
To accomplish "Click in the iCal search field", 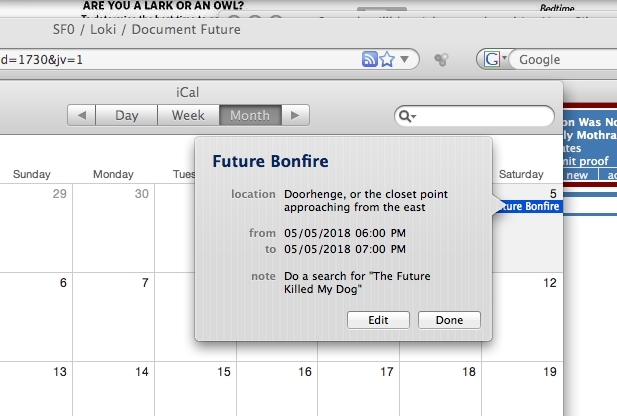I will [482, 116].
